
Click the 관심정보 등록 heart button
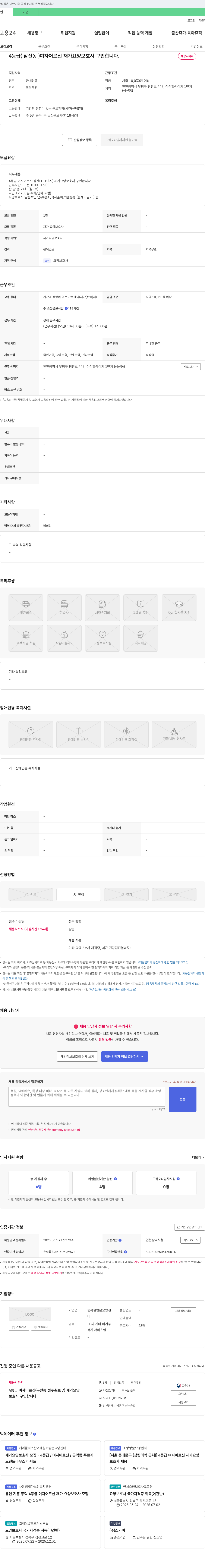80,140
